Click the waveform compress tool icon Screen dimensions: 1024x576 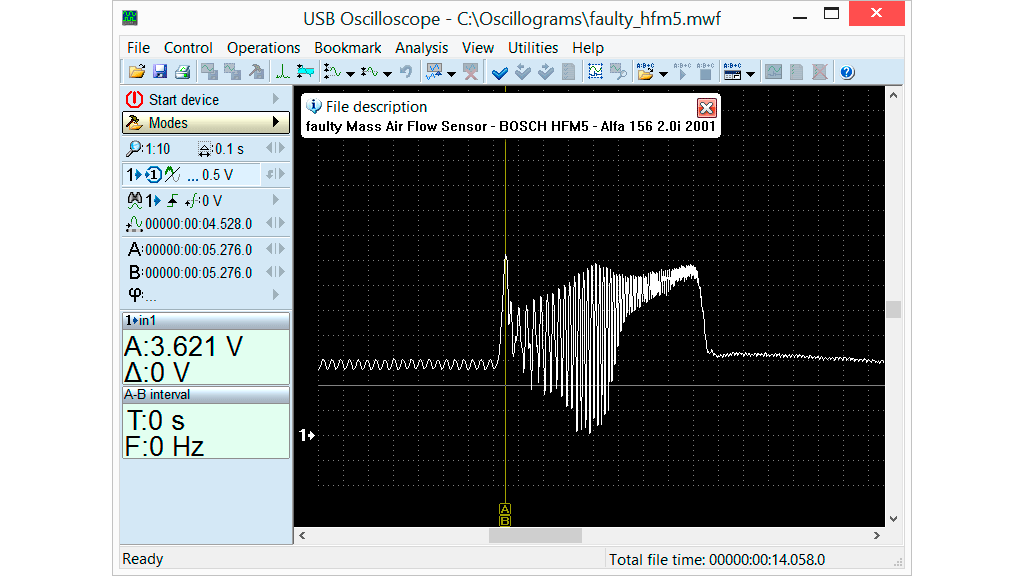[x=370, y=72]
